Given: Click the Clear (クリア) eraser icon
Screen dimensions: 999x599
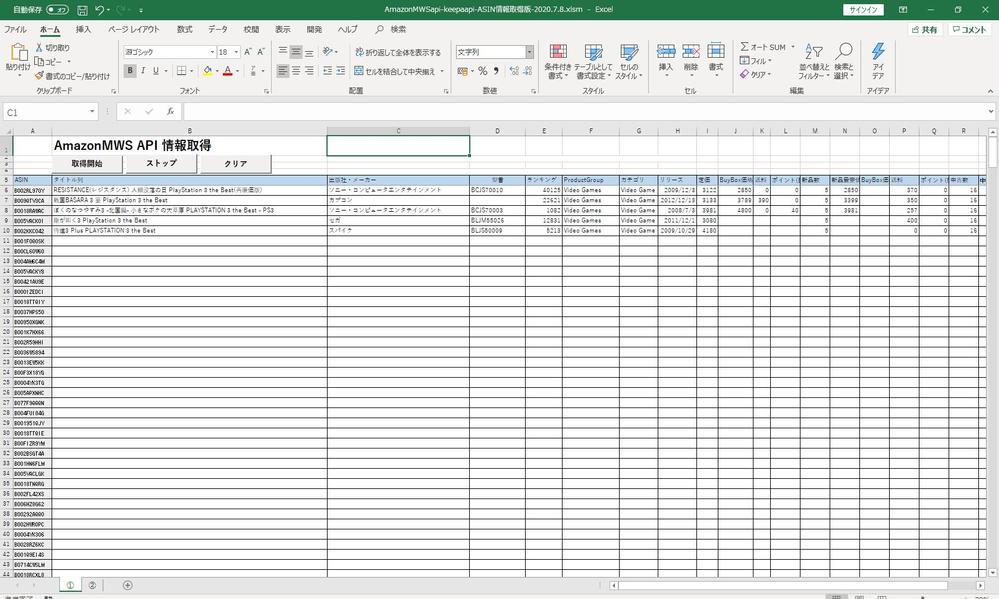Looking at the screenshot, I should tap(744, 74).
